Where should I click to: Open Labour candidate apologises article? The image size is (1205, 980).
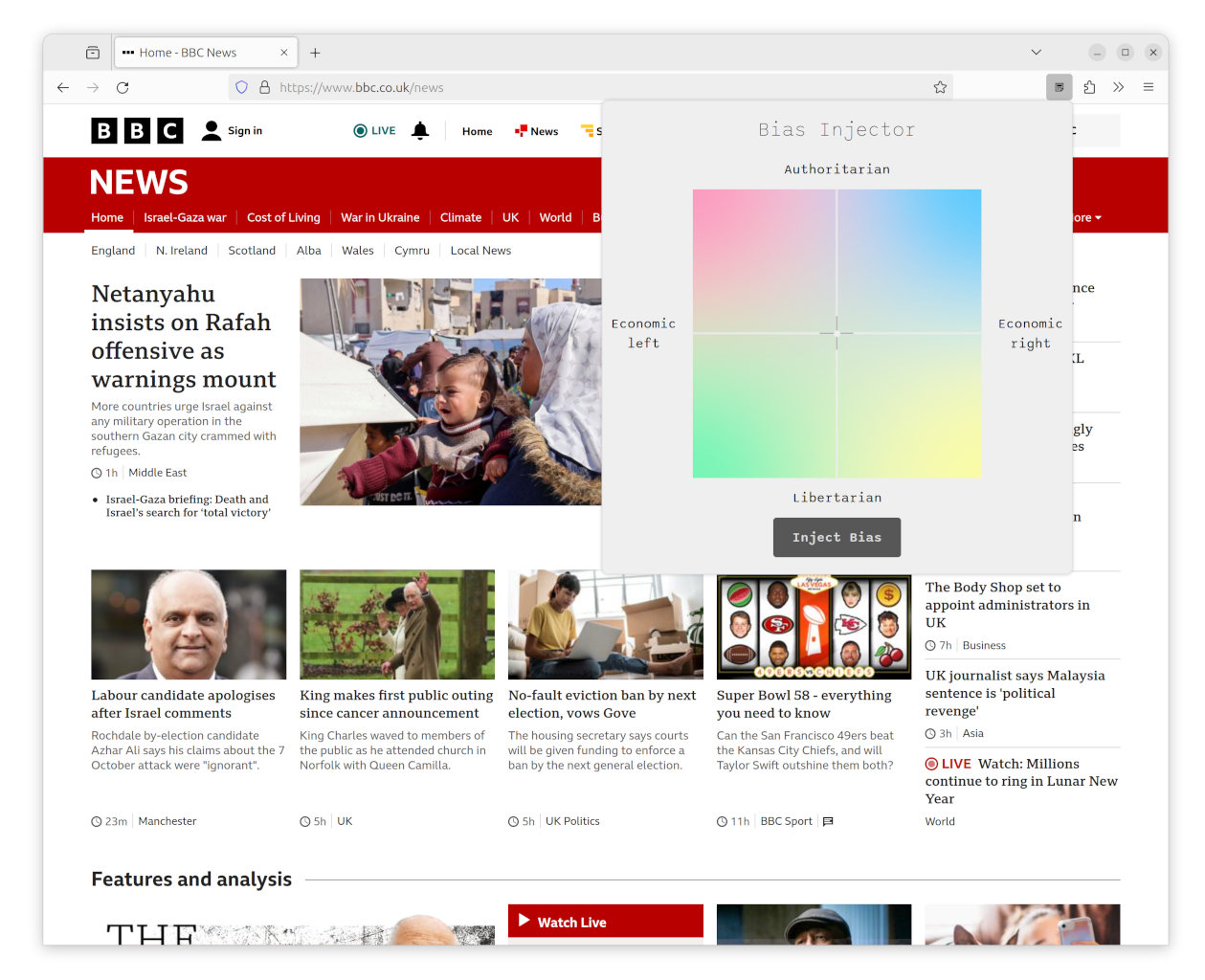pyautogui.click(x=183, y=704)
